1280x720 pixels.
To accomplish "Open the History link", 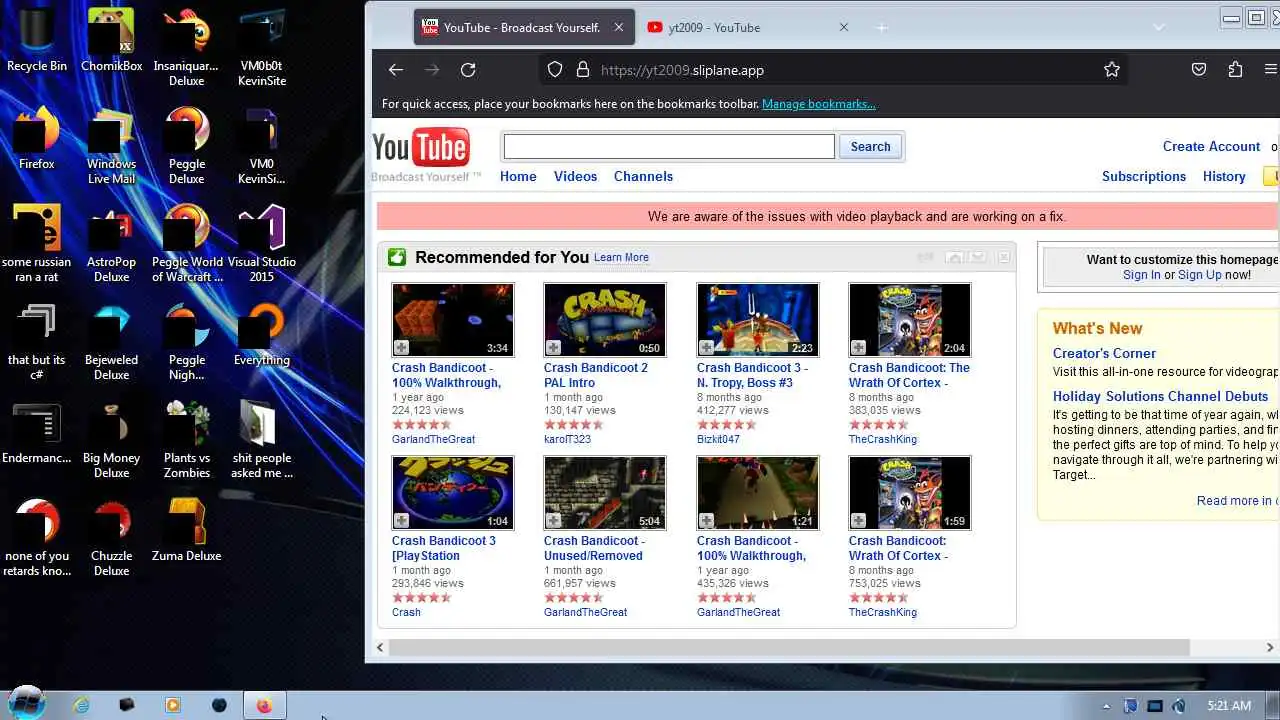I will [x=1224, y=176].
